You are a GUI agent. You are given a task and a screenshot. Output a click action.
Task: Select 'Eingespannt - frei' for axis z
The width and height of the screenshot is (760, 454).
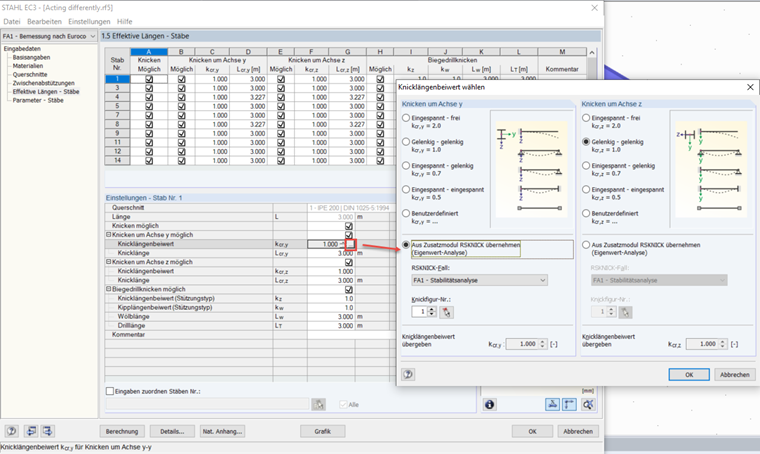[x=586, y=118]
